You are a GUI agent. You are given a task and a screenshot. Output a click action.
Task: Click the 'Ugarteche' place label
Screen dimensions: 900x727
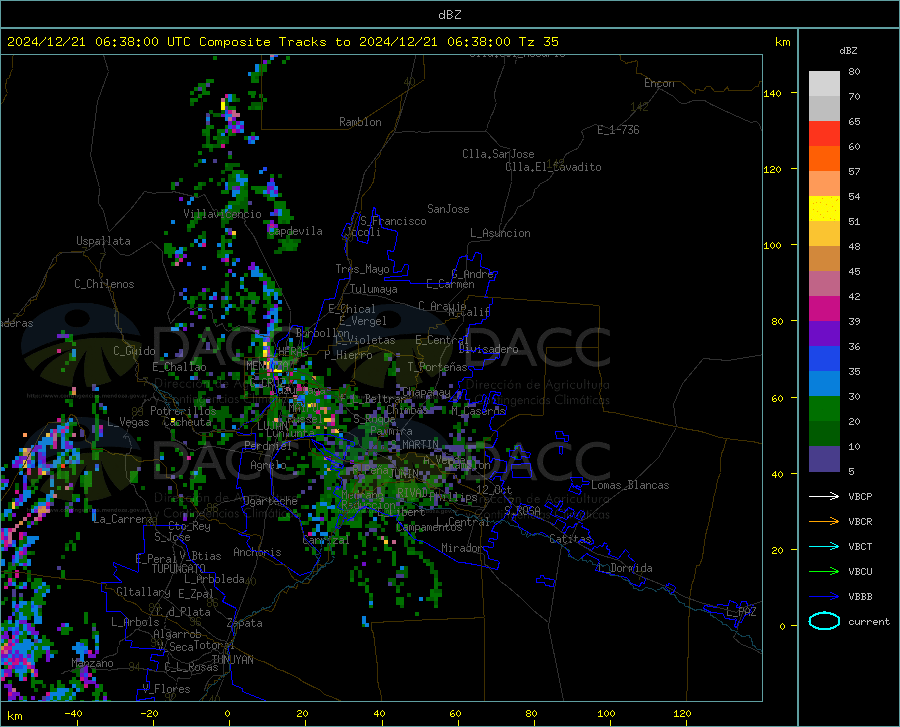pos(270,501)
